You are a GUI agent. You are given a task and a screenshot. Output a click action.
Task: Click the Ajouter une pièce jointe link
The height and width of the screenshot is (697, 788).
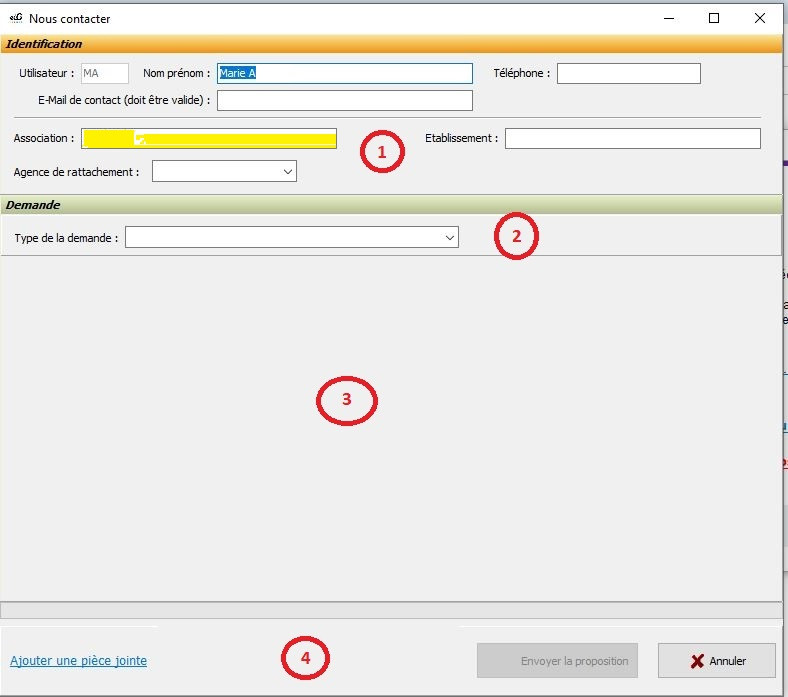(x=78, y=660)
